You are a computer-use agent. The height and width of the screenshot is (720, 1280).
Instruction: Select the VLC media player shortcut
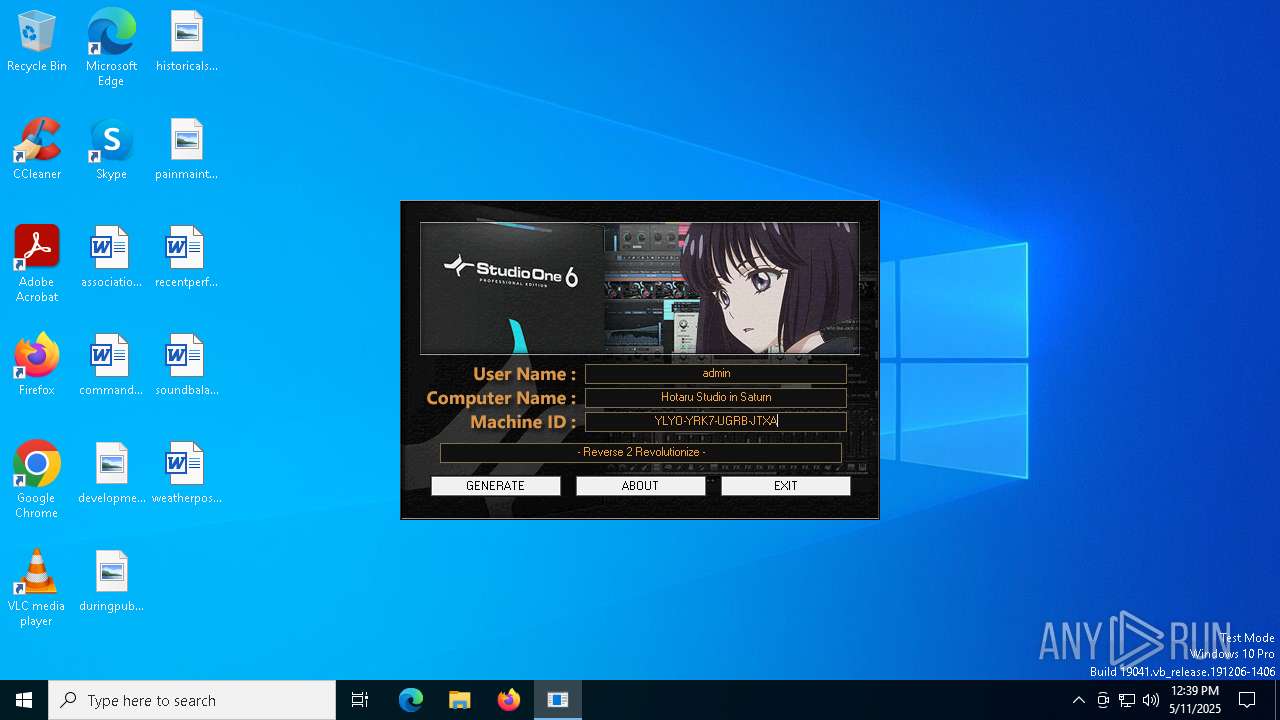click(37, 588)
